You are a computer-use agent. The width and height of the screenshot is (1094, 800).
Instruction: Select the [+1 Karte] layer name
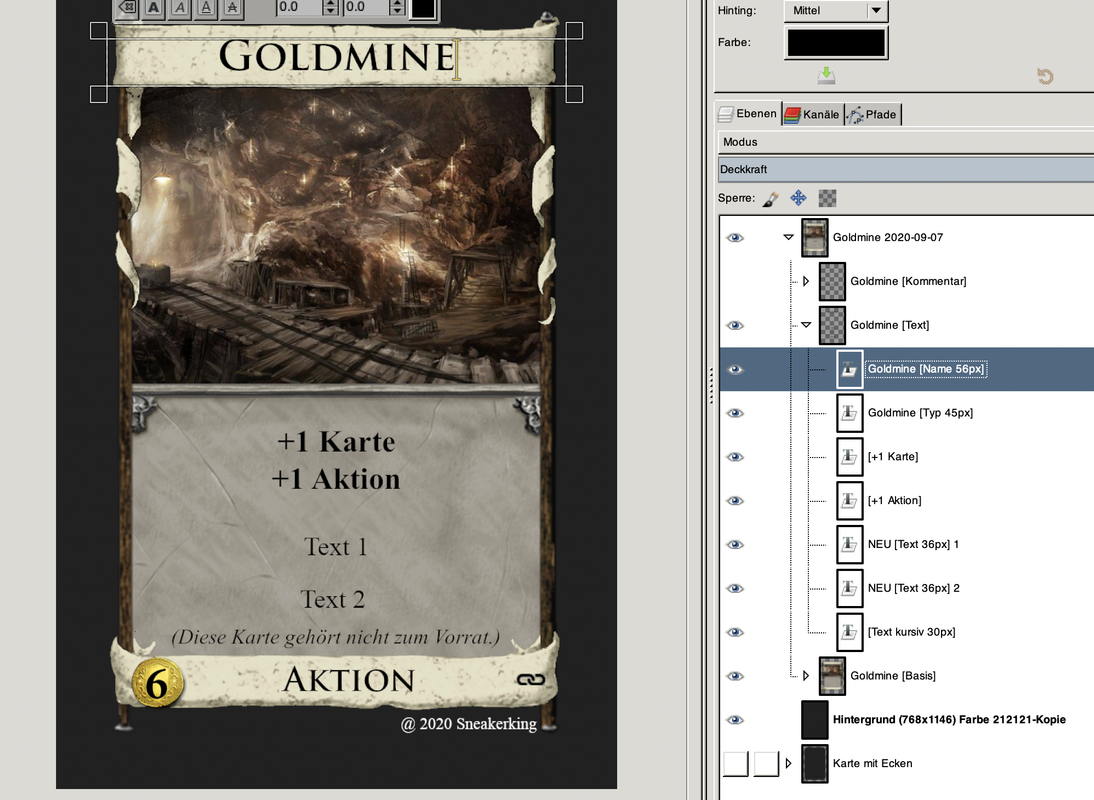pyautogui.click(x=893, y=457)
